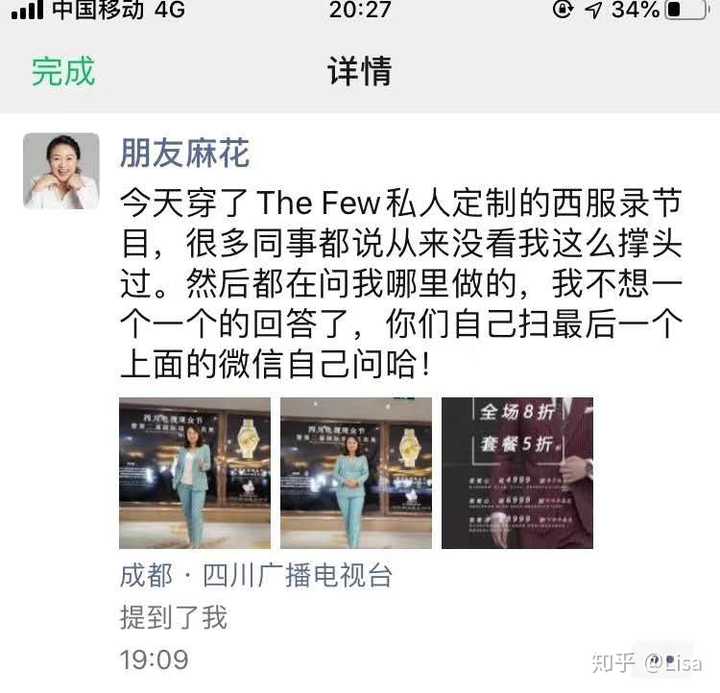
Task: Open the 全场8折 promotion image
Action: [x=517, y=473]
